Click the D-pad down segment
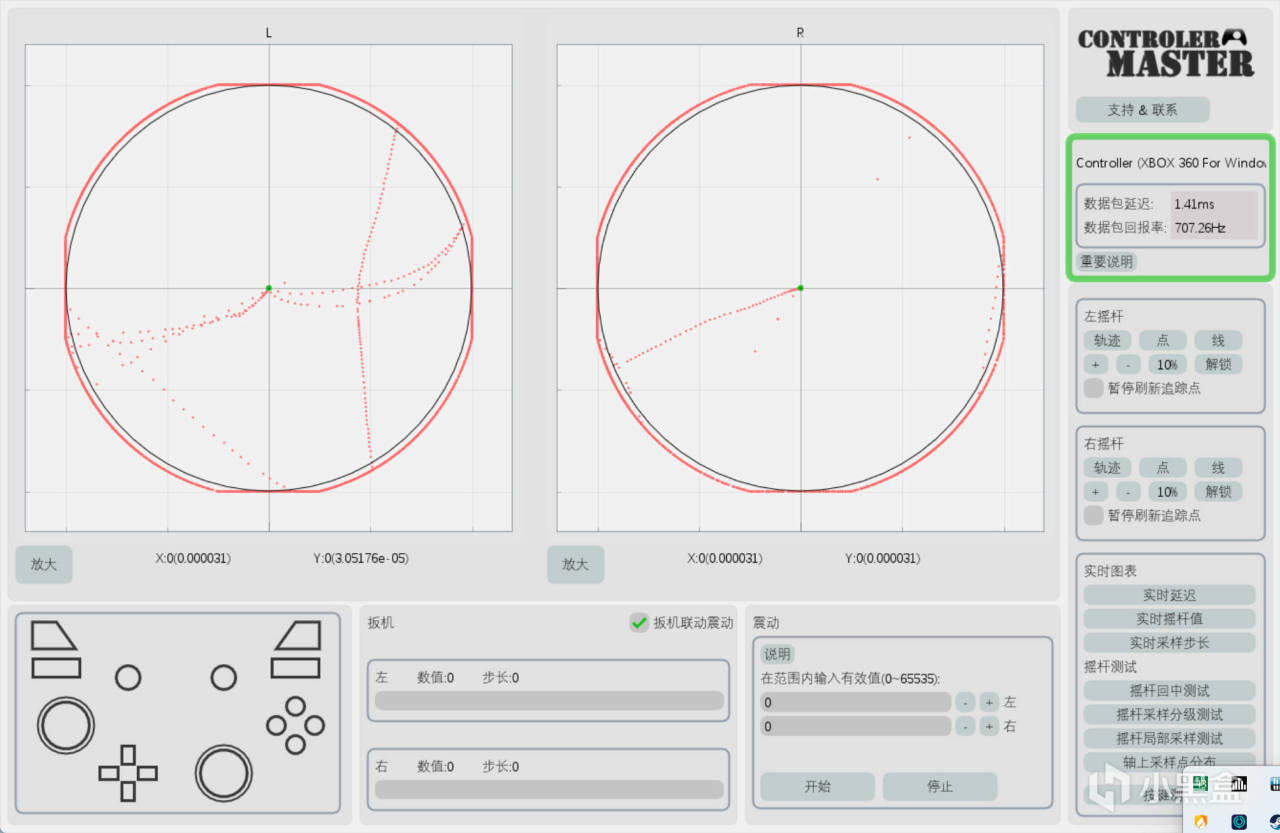 (128, 791)
